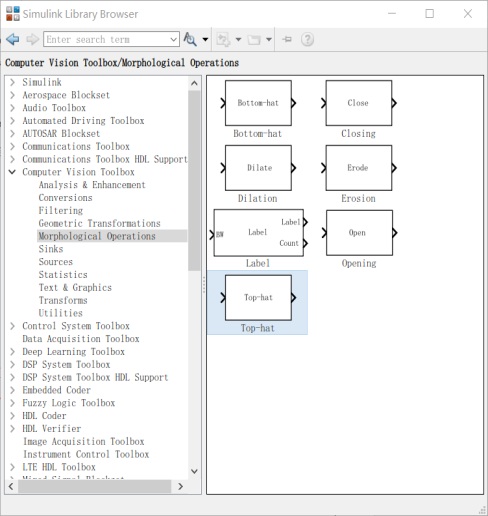Viewport: 488px width, 516px height.
Task: Expand the HDL Verifier node
Action: (12, 428)
